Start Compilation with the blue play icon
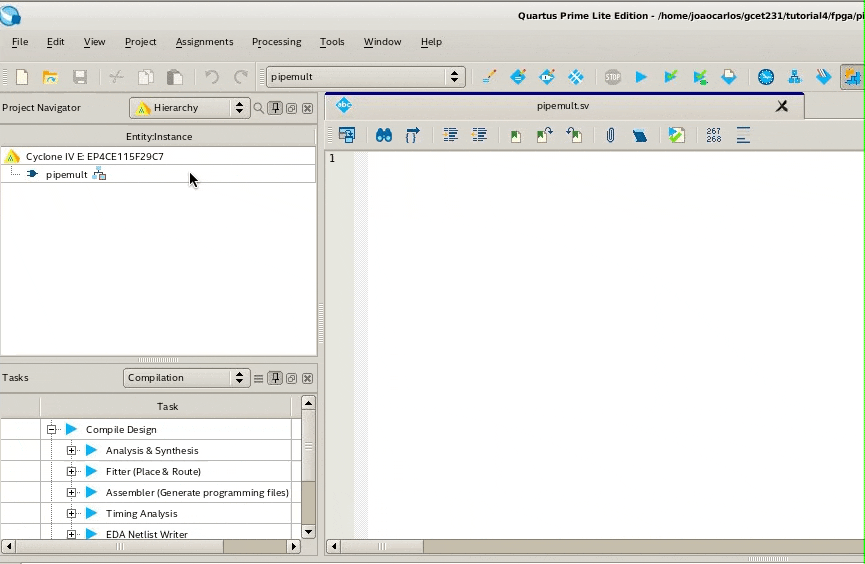The image size is (865, 564). coord(641,77)
